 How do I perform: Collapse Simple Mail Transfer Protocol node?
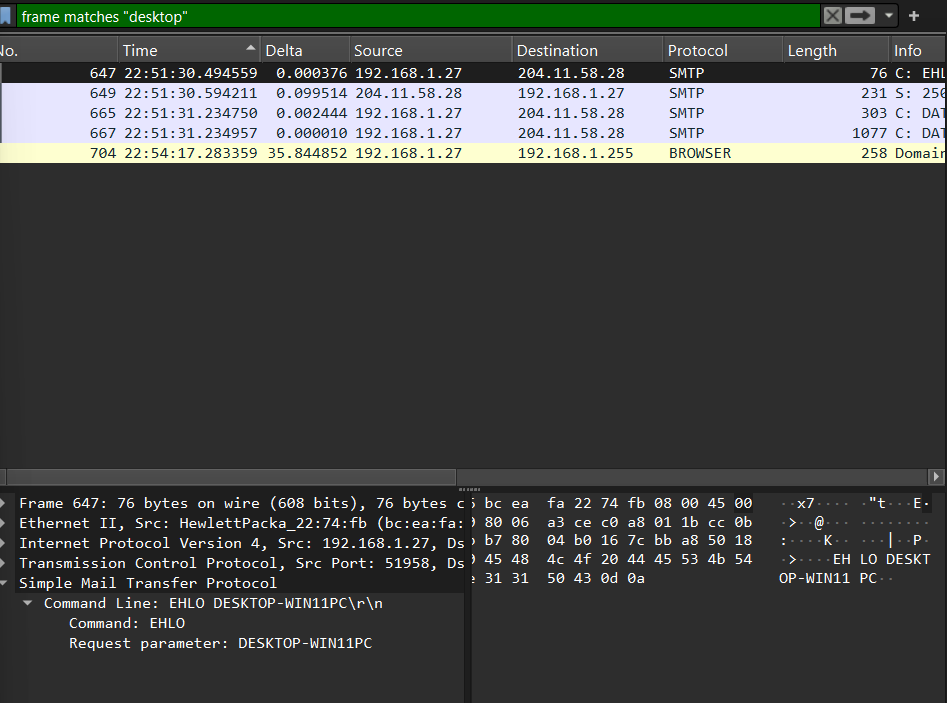3,583
